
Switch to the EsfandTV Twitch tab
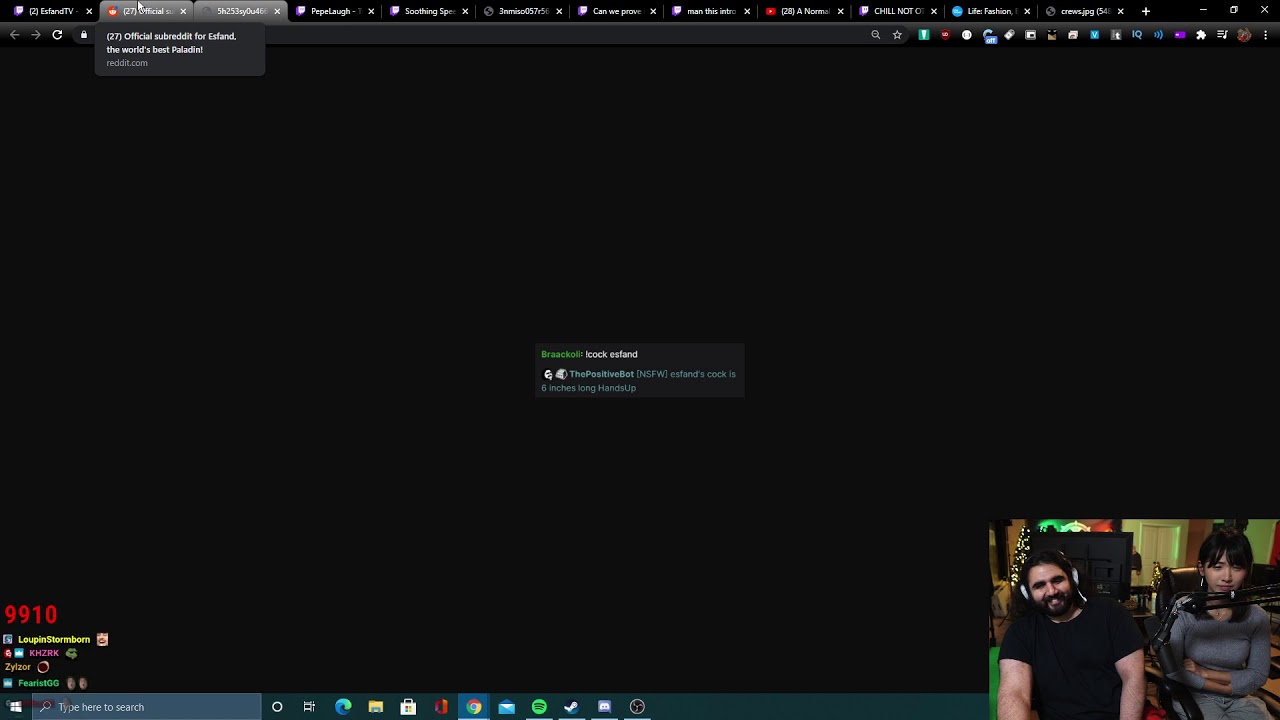pyautogui.click(x=52, y=11)
